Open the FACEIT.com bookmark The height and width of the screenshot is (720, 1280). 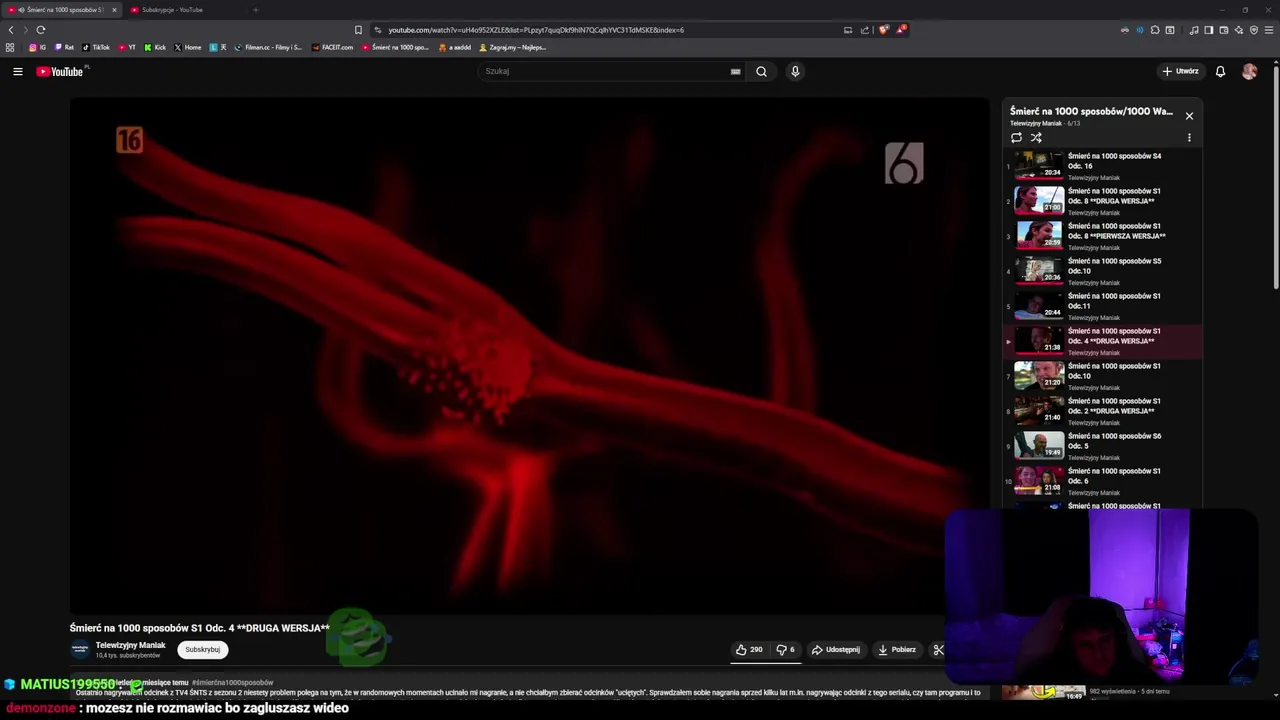333,47
